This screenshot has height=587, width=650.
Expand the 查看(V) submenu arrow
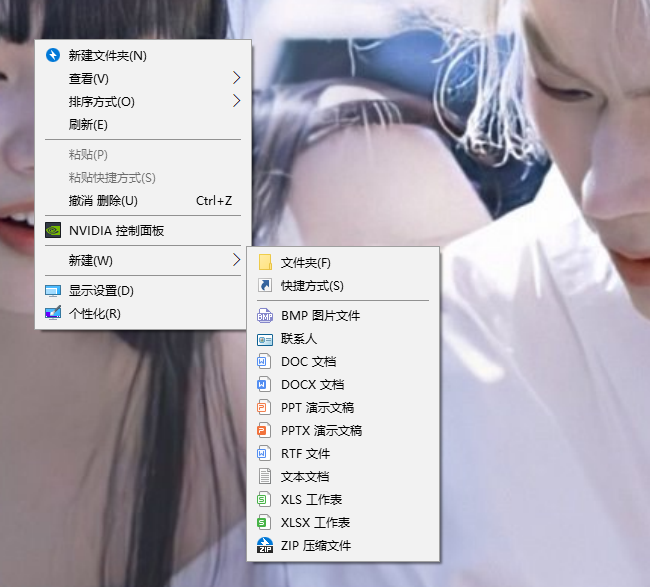[x=236, y=78]
